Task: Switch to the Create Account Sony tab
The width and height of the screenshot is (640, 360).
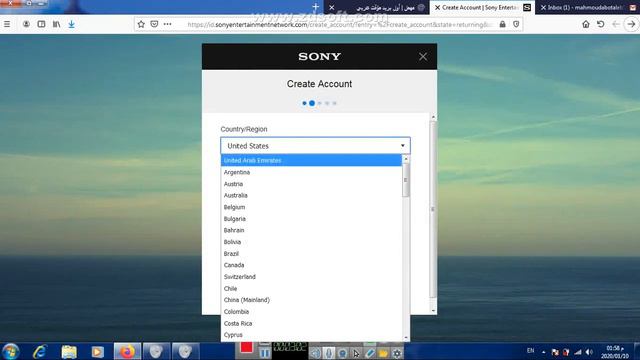Action: 482,7
